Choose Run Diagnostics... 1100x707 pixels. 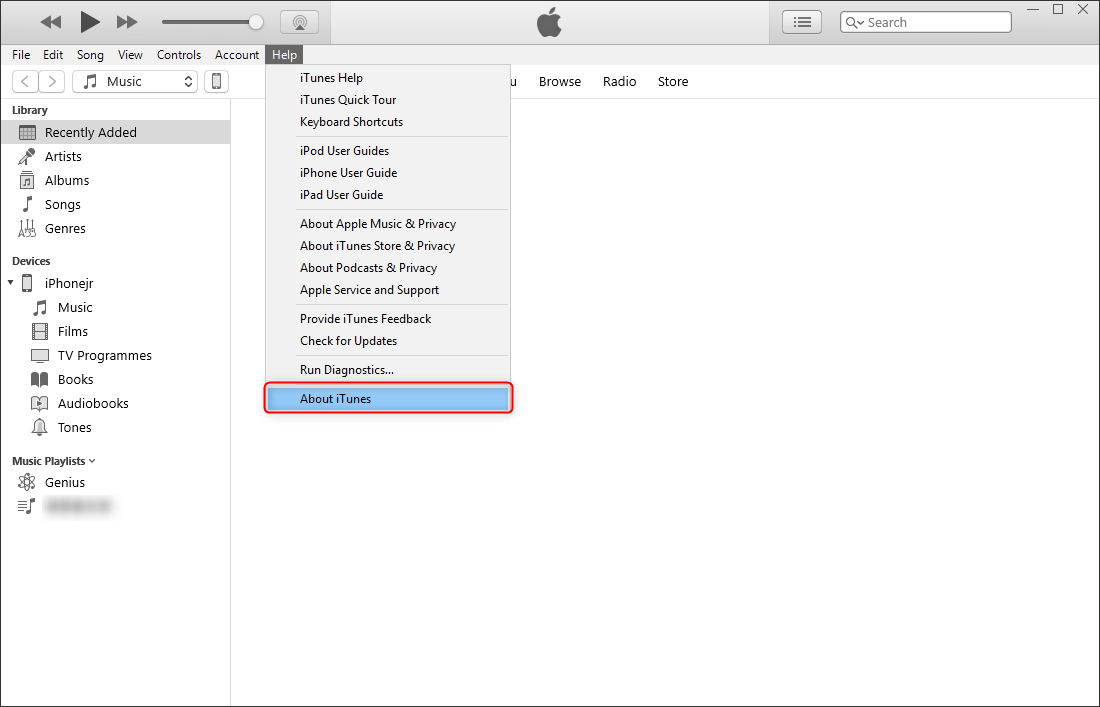[x=387, y=370]
